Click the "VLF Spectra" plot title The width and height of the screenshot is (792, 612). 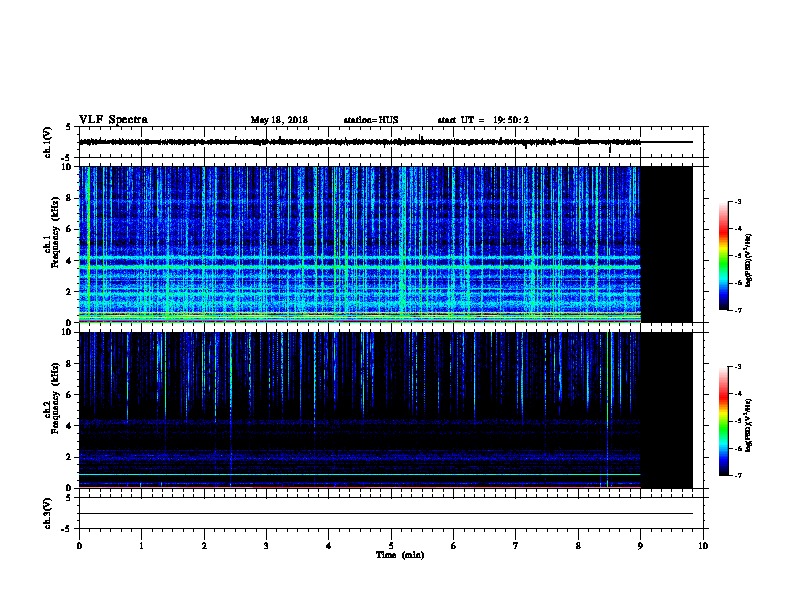[x=113, y=120]
